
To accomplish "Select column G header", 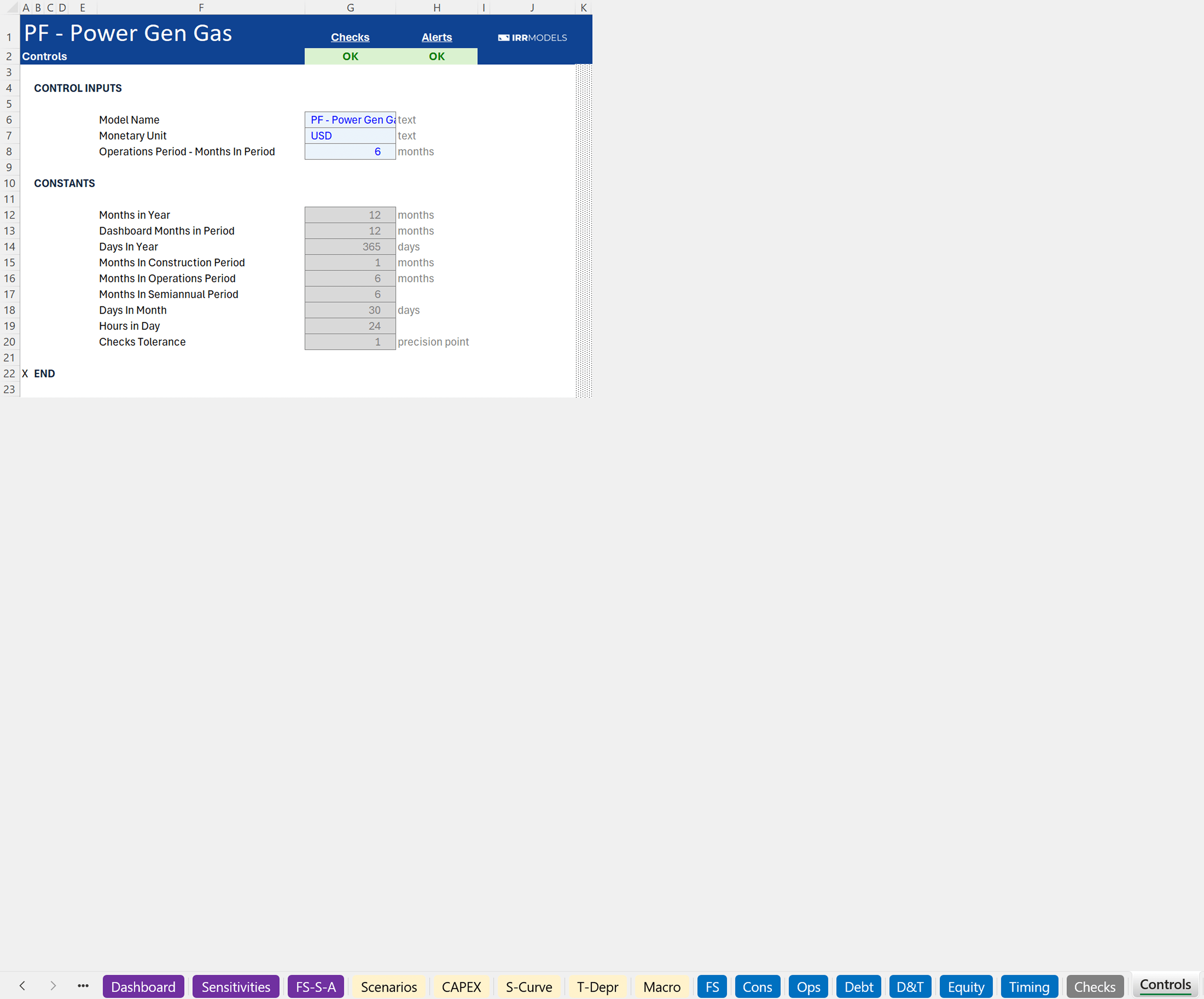I will tap(350, 7).
